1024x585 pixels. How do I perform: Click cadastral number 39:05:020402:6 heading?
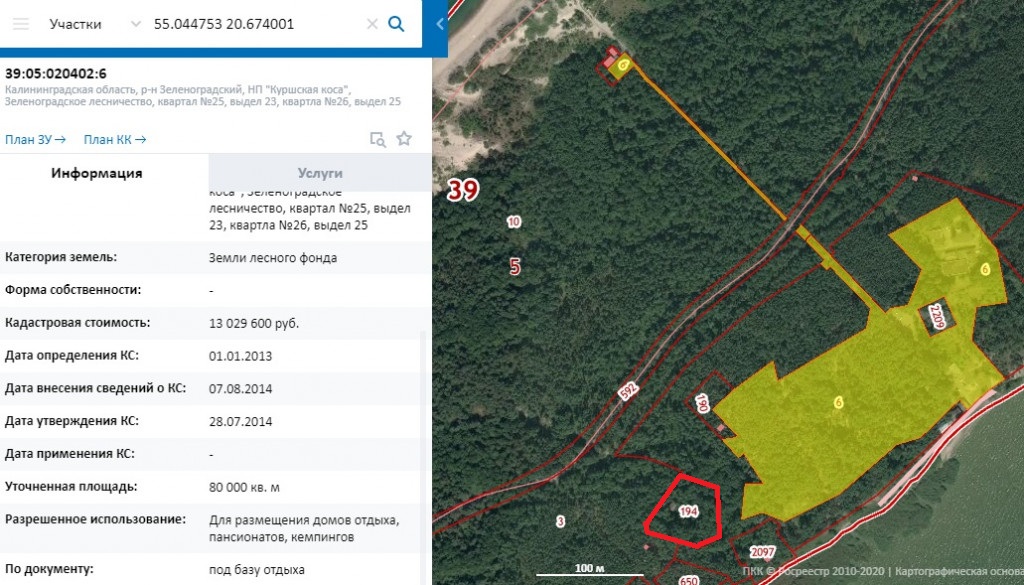click(56, 73)
